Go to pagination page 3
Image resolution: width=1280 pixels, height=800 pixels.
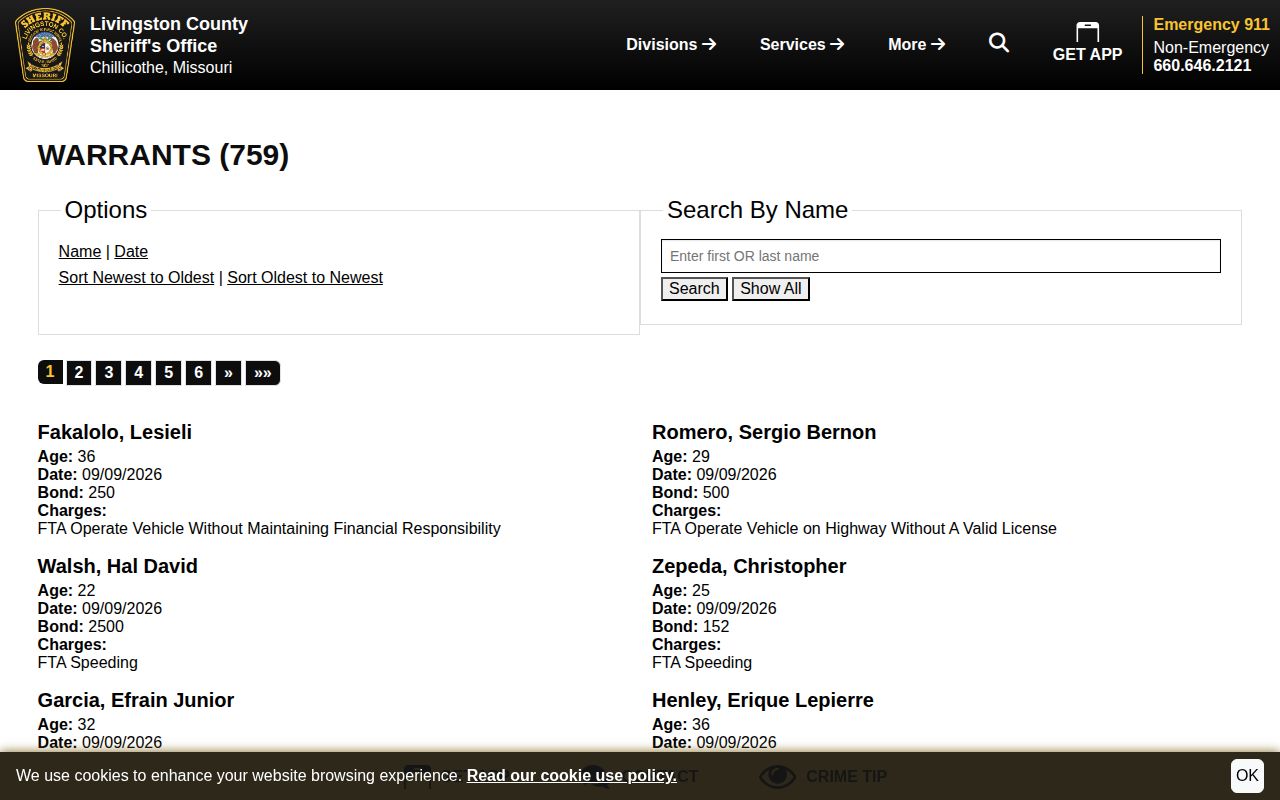(109, 373)
